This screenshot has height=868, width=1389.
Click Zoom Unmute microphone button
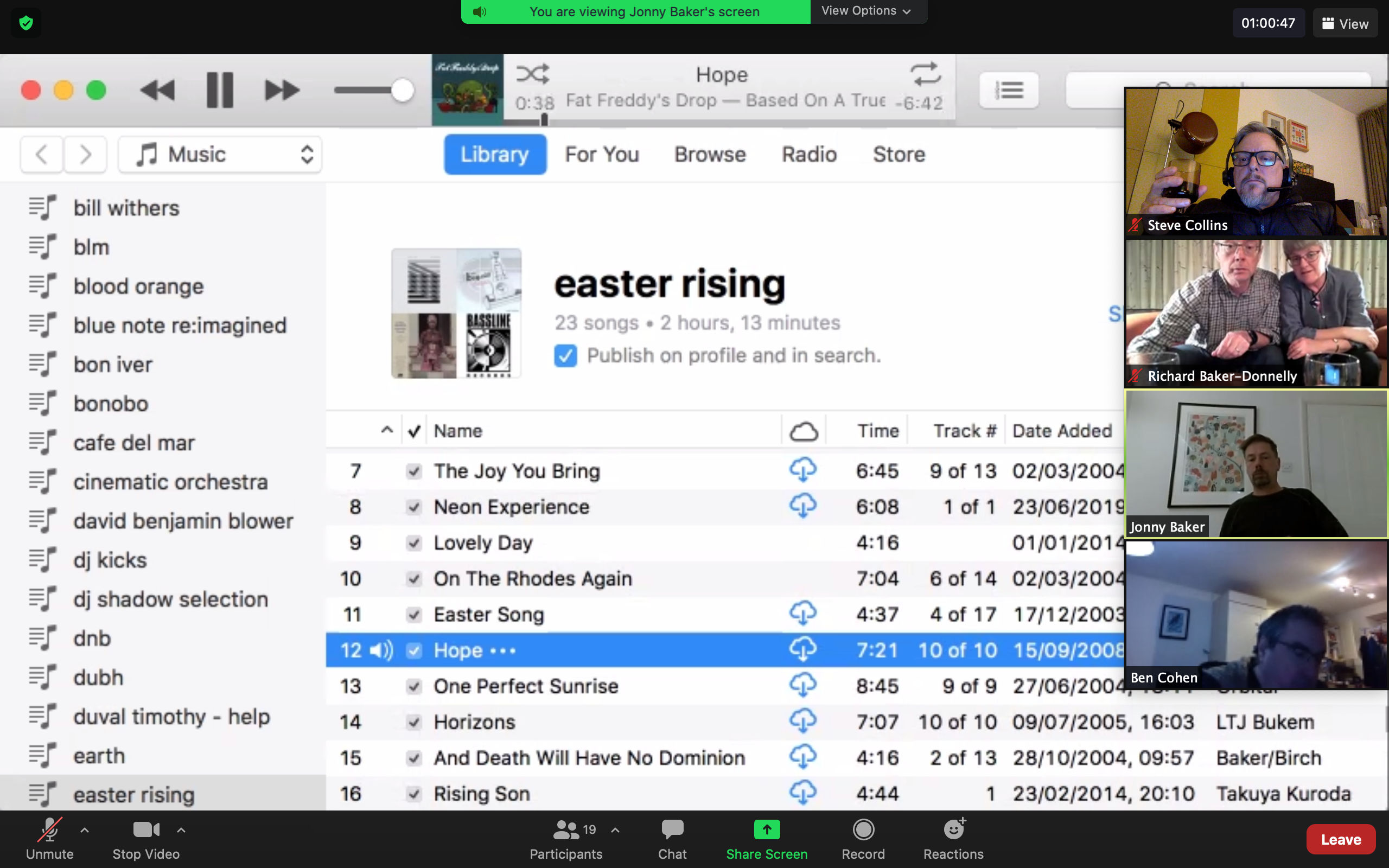click(x=50, y=839)
